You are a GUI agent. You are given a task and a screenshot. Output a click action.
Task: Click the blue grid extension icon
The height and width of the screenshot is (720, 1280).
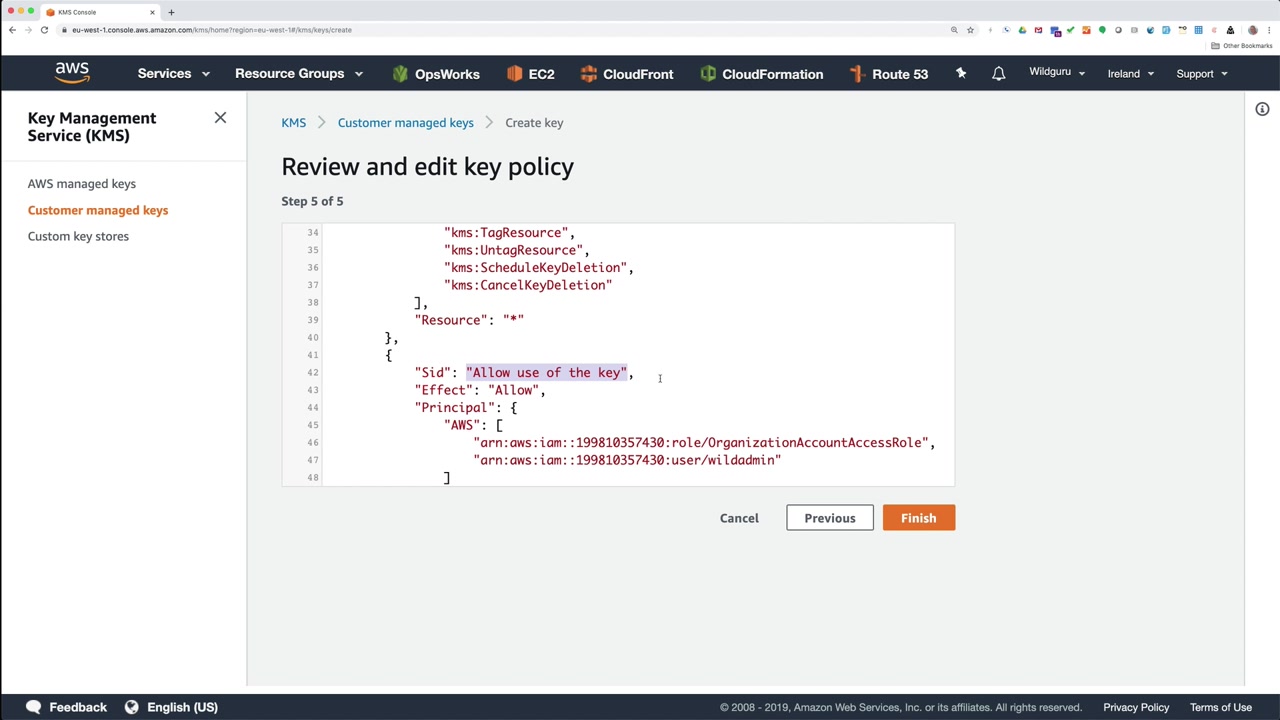coord(1198,30)
